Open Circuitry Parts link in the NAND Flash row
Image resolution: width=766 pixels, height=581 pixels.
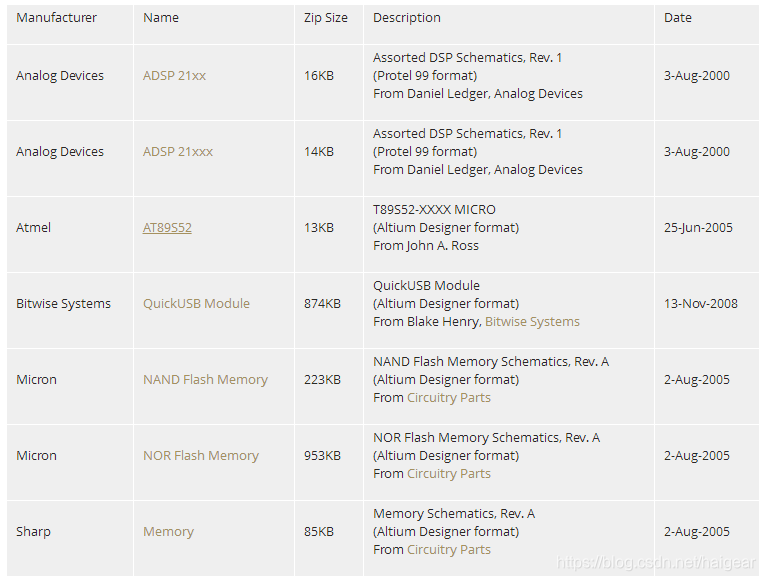[x=448, y=398]
